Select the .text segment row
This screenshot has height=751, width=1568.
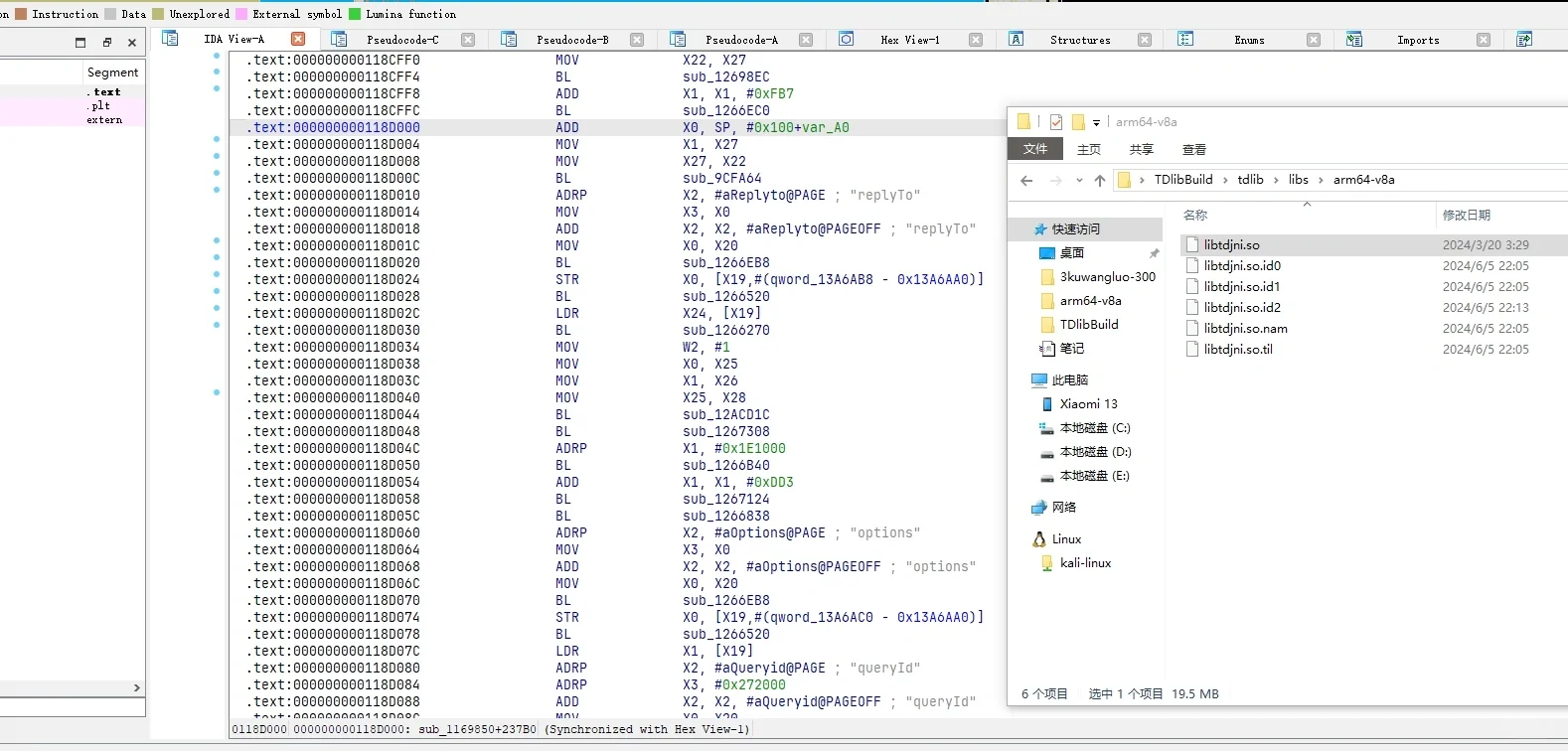(73, 91)
